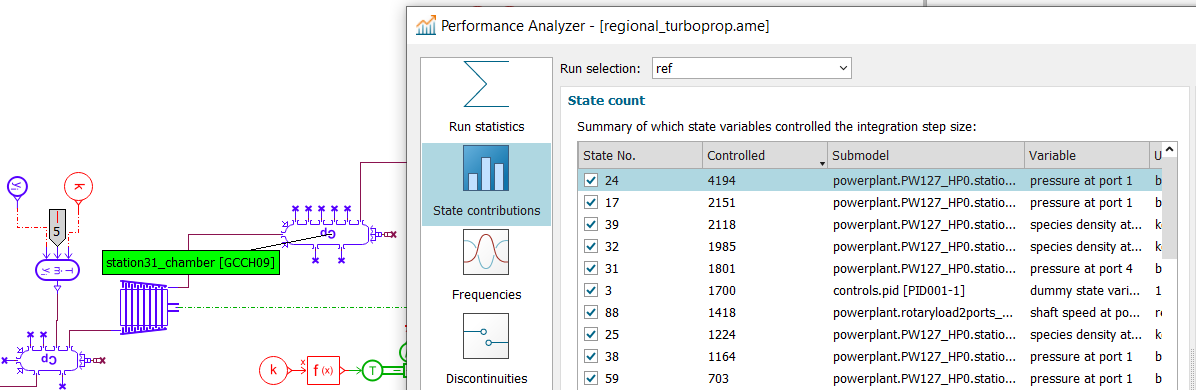Click Performance Analyzer title bar icon
Image resolution: width=1196 pixels, height=390 pixels.
click(x=426, y=25)
